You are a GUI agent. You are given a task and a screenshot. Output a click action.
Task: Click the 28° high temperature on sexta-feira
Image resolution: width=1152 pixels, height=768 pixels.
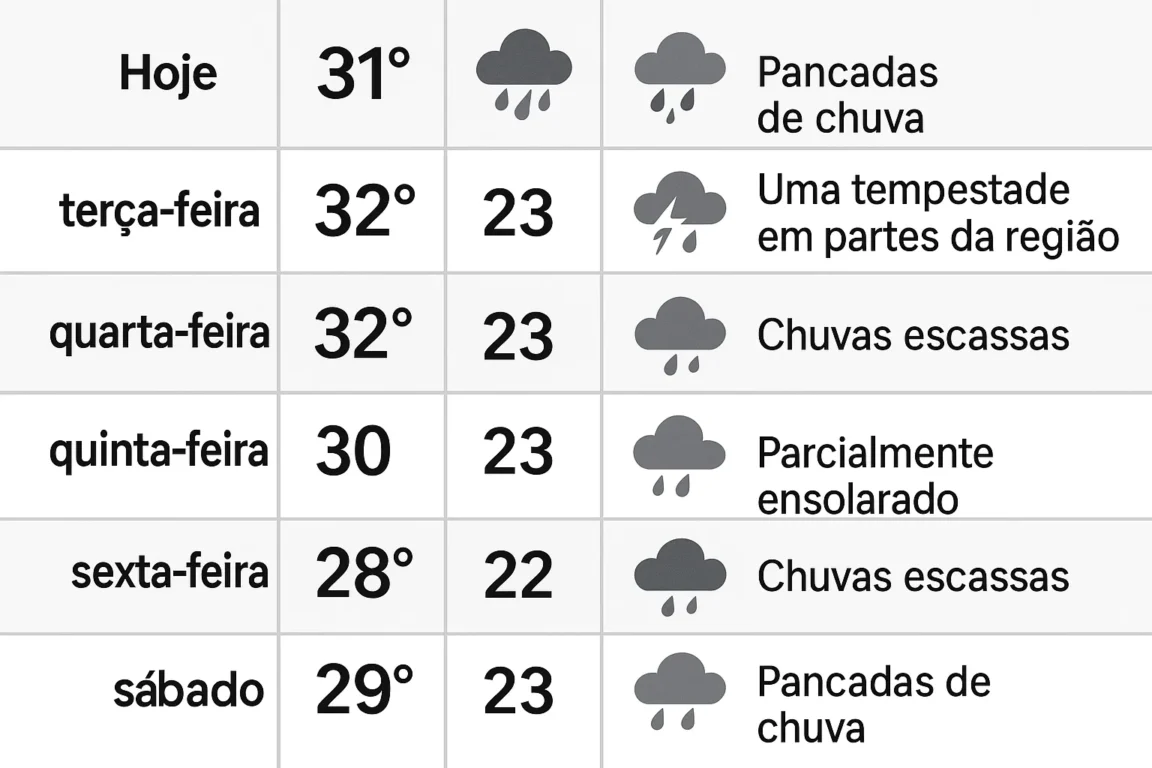click(364, 573)
